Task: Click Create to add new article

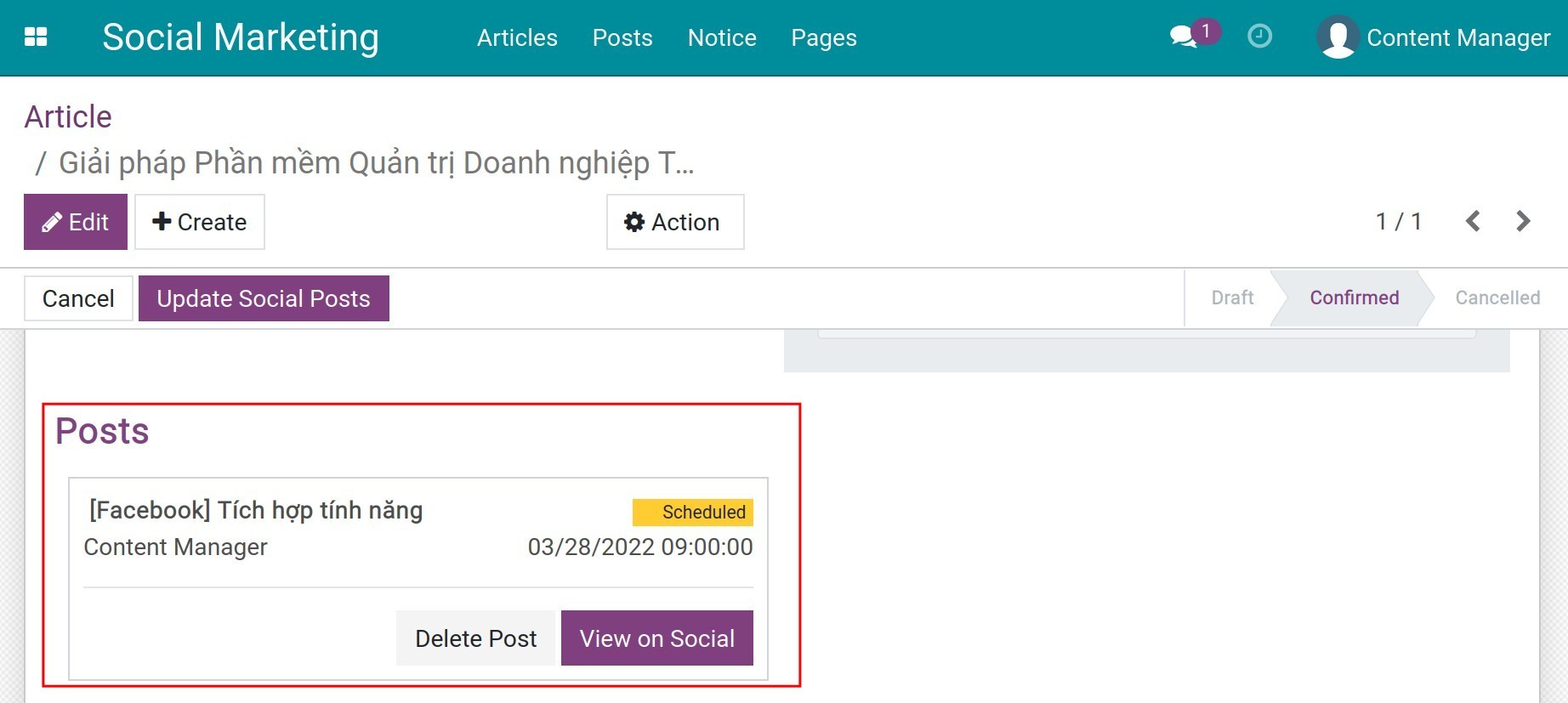Action: [200, 222]
